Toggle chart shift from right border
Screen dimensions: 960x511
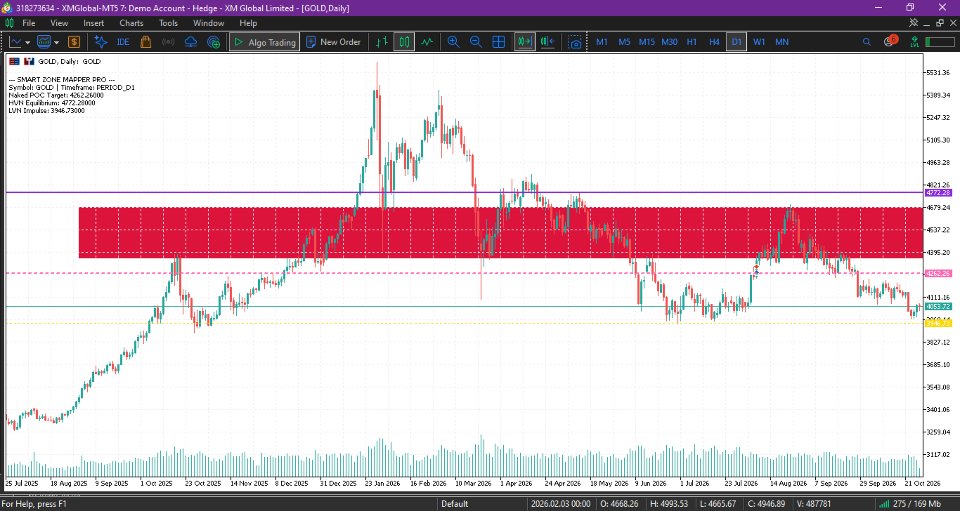point(547,42)
